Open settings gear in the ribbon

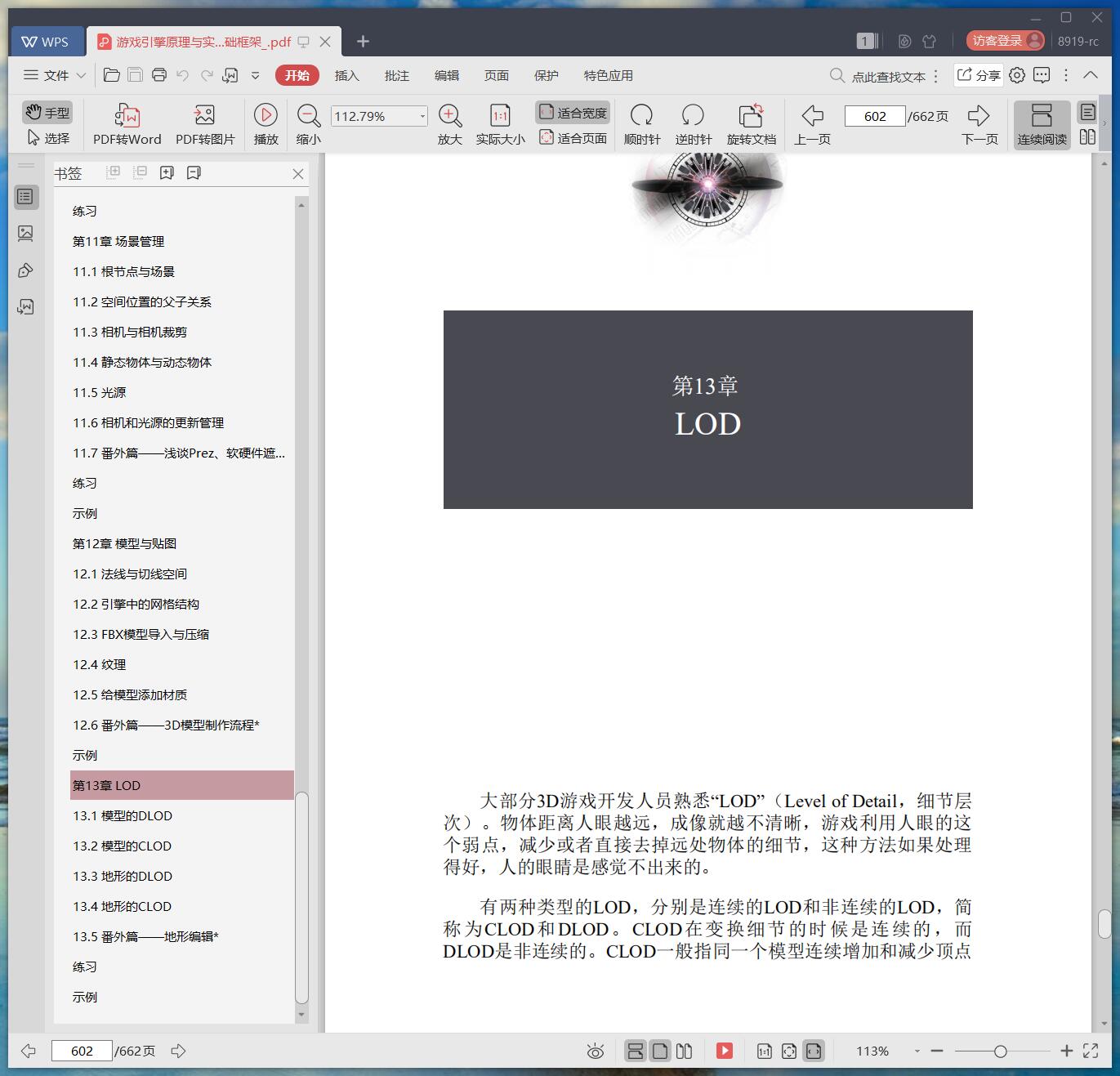point(1017,75)
